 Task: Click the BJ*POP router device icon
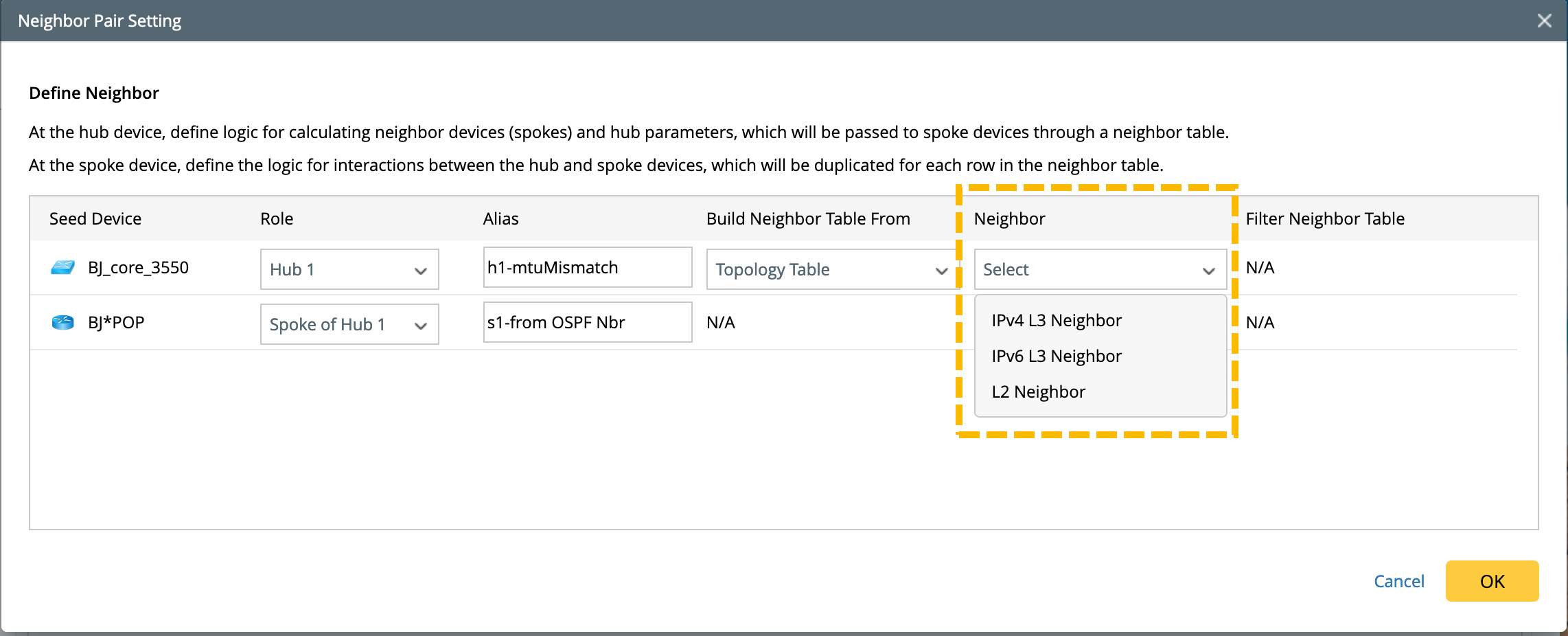tap(62, 323)
